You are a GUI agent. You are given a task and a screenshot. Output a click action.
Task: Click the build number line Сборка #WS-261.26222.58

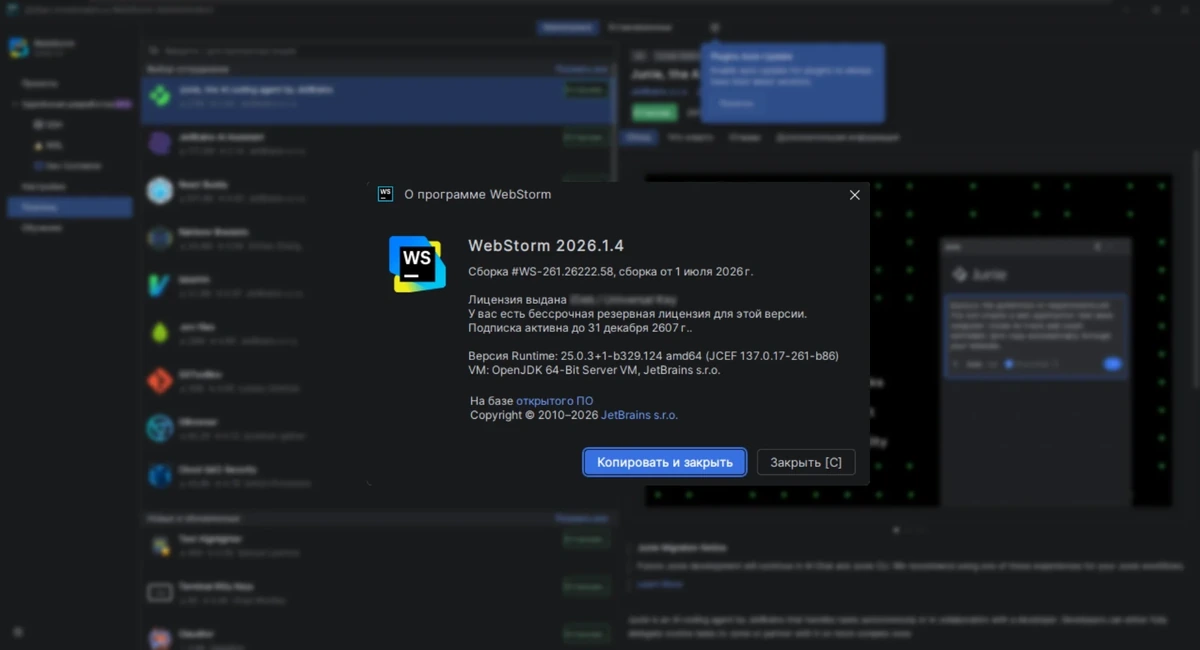point(611,271)
